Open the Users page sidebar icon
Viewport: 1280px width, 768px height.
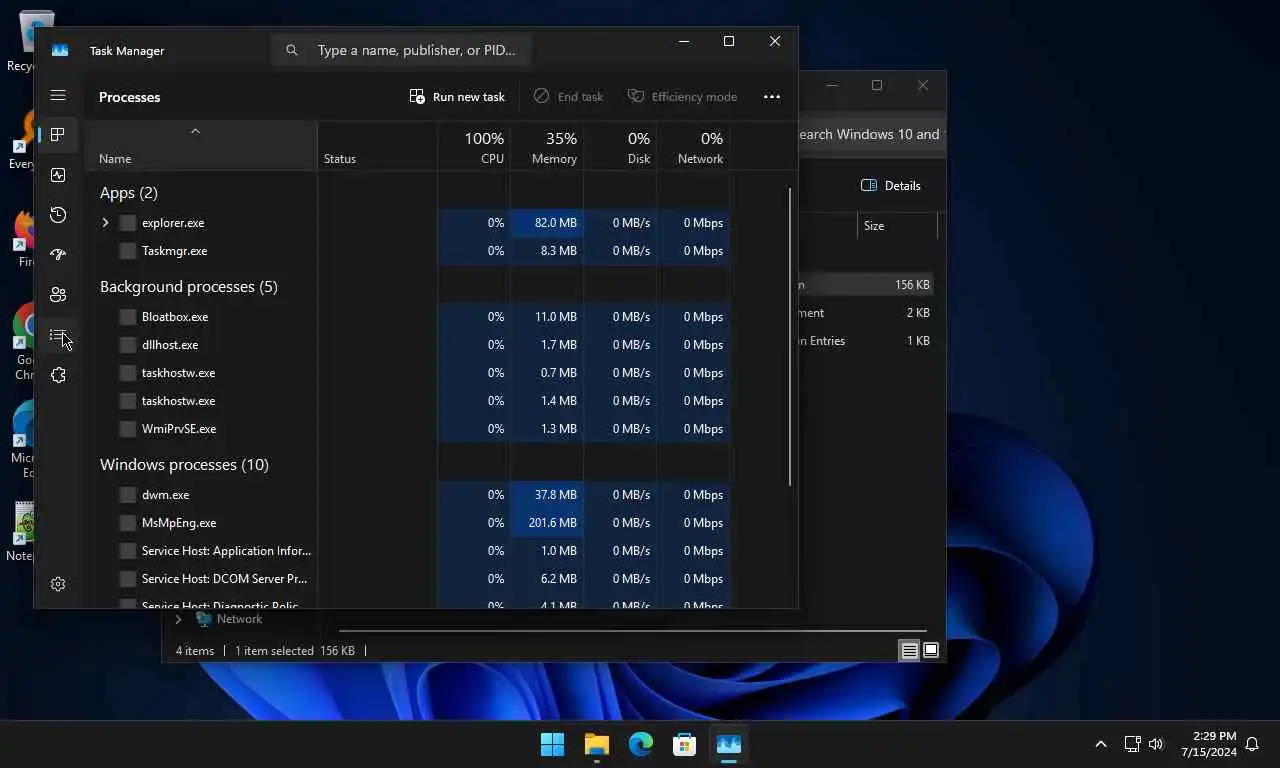(58, 295)
